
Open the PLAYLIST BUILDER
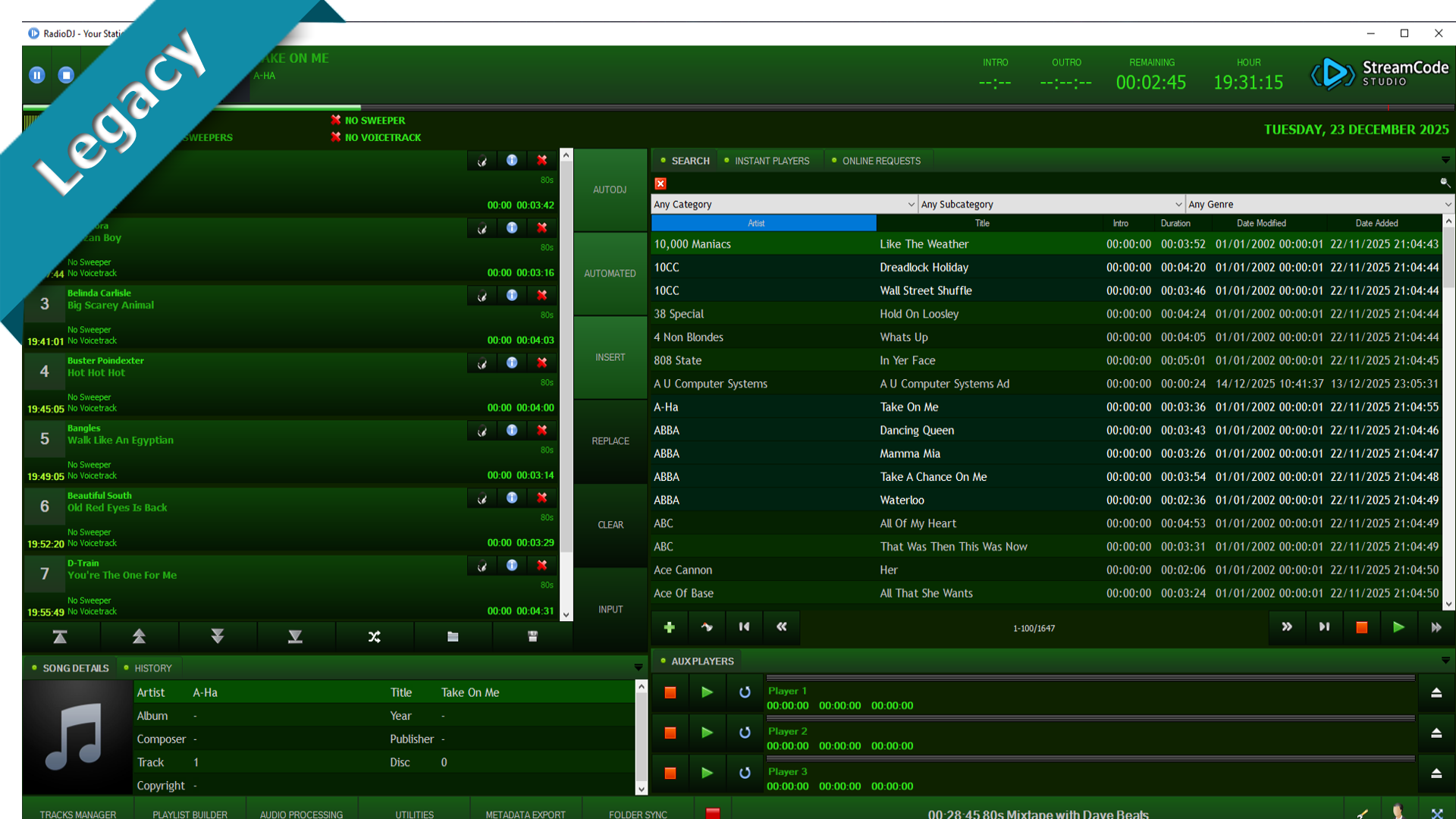pyautogui.click(x=189, y=814)
